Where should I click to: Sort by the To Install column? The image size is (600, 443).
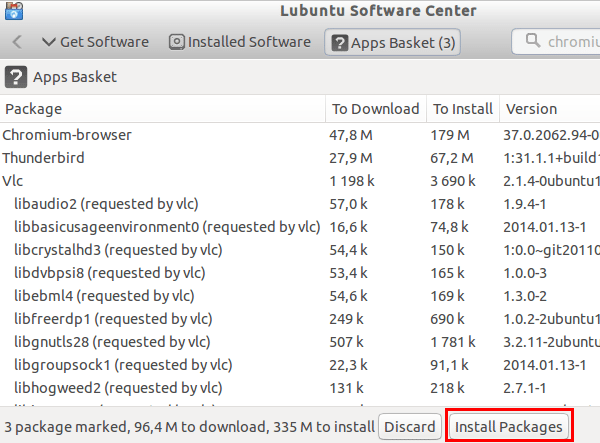[x=463, y=109]
